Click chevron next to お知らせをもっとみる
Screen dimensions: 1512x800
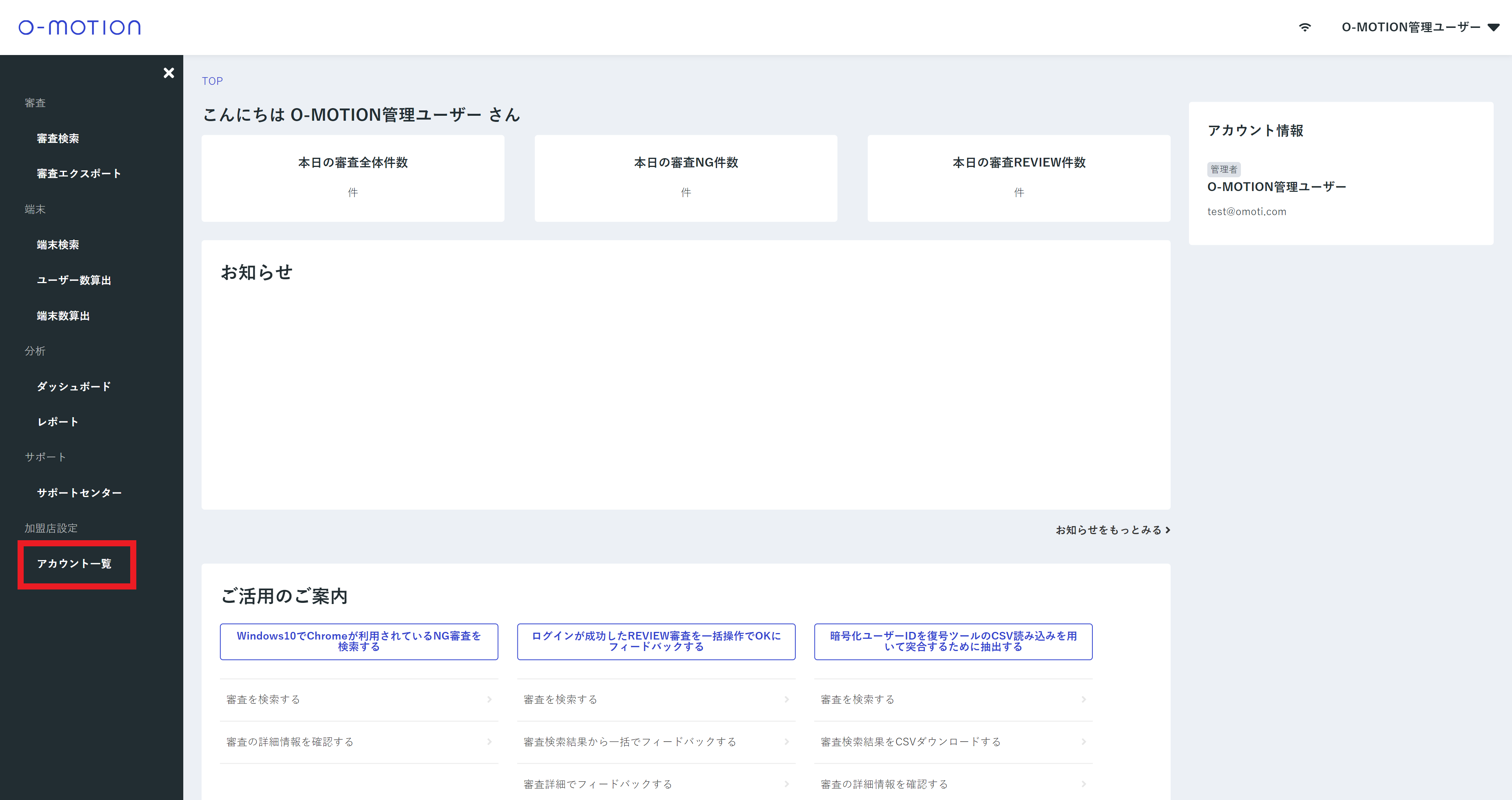pos(1168,530)
